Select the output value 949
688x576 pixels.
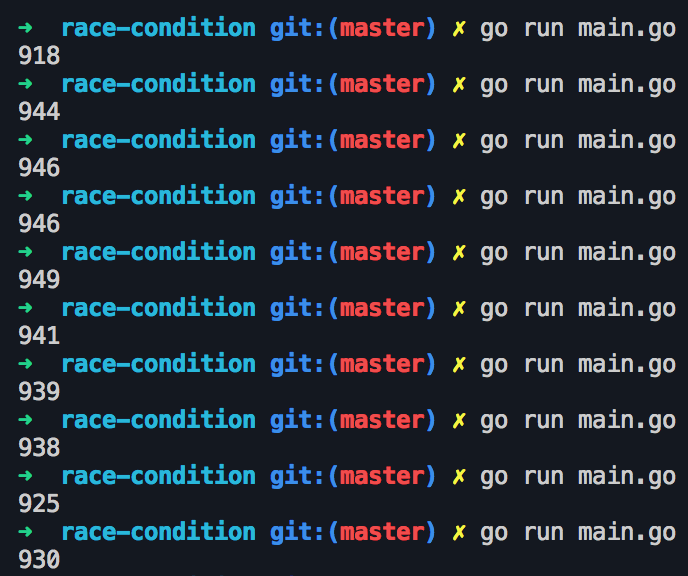(x=39, y=279)
